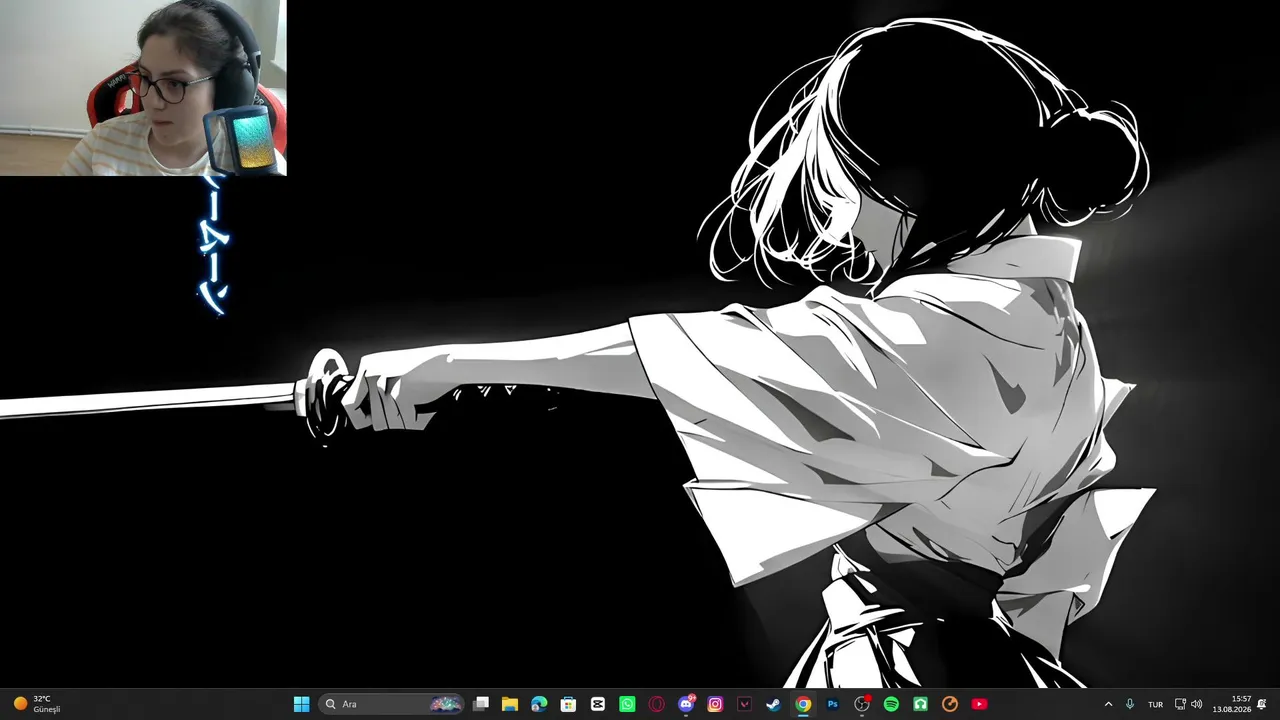Open Microsoft Store from the taskbar
This screenshot has width=1280, height=720.
[568, 704]
